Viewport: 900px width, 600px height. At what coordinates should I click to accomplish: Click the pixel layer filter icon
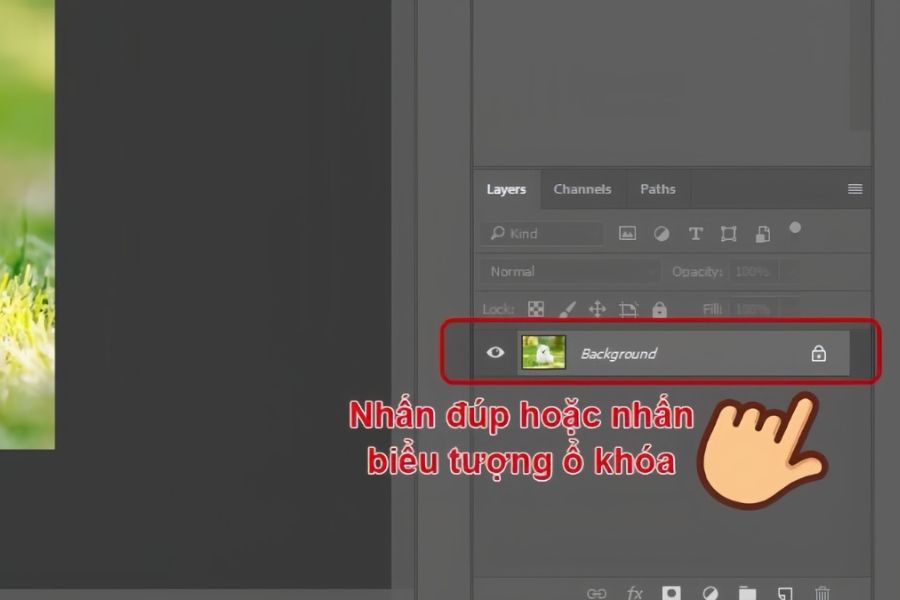click(x=627, y=233)
